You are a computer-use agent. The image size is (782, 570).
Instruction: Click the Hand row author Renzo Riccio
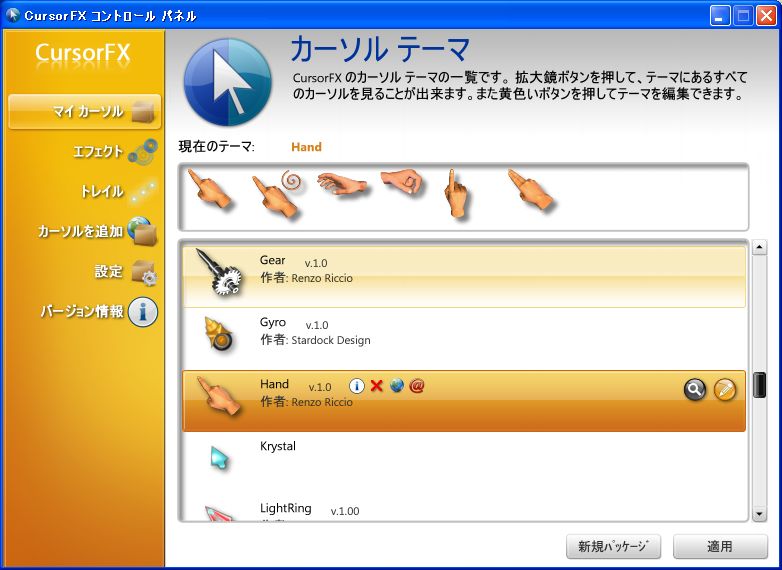(322, 402)
